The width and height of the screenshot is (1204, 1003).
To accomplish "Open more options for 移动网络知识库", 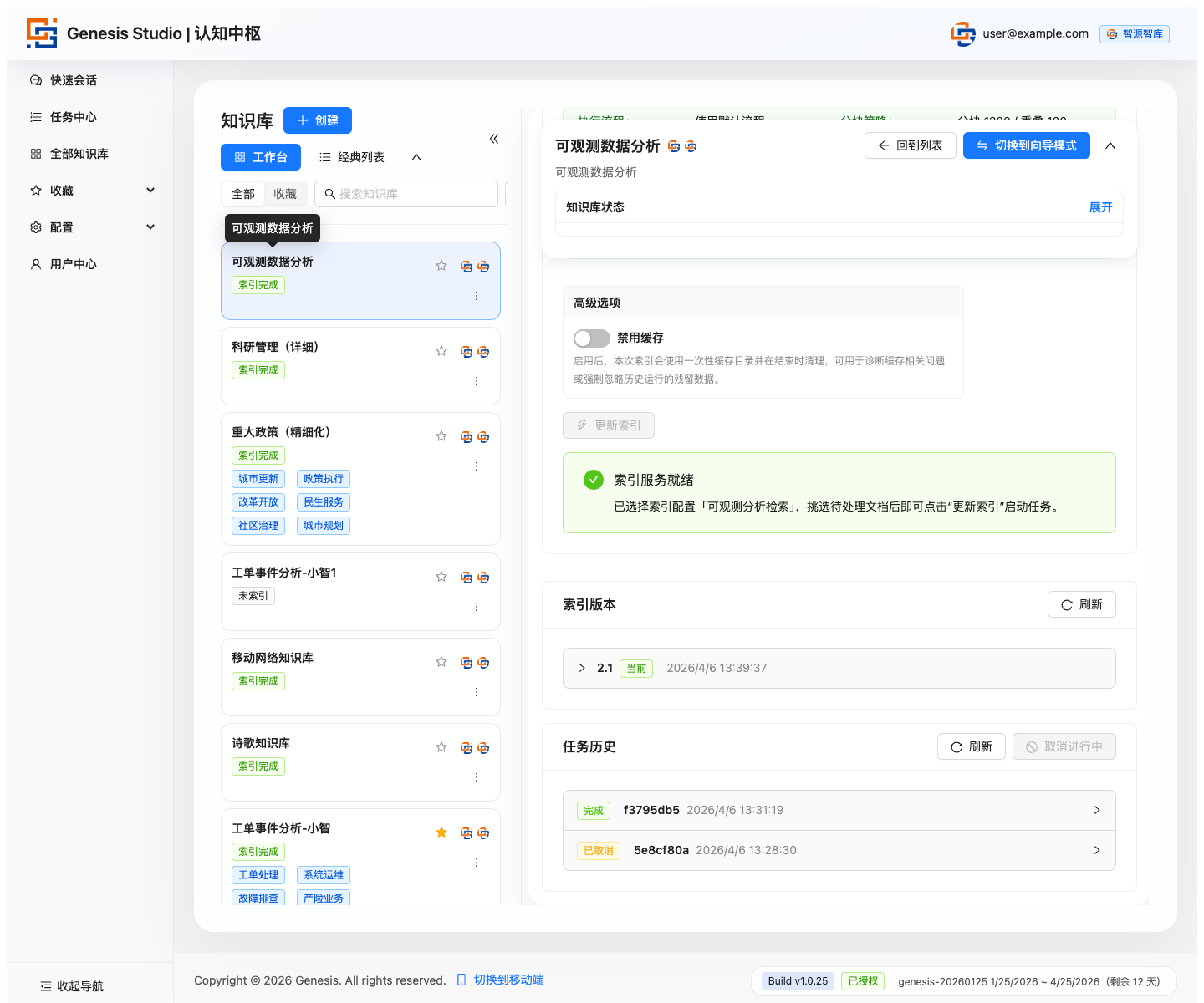I will click(x=477, y=692).
